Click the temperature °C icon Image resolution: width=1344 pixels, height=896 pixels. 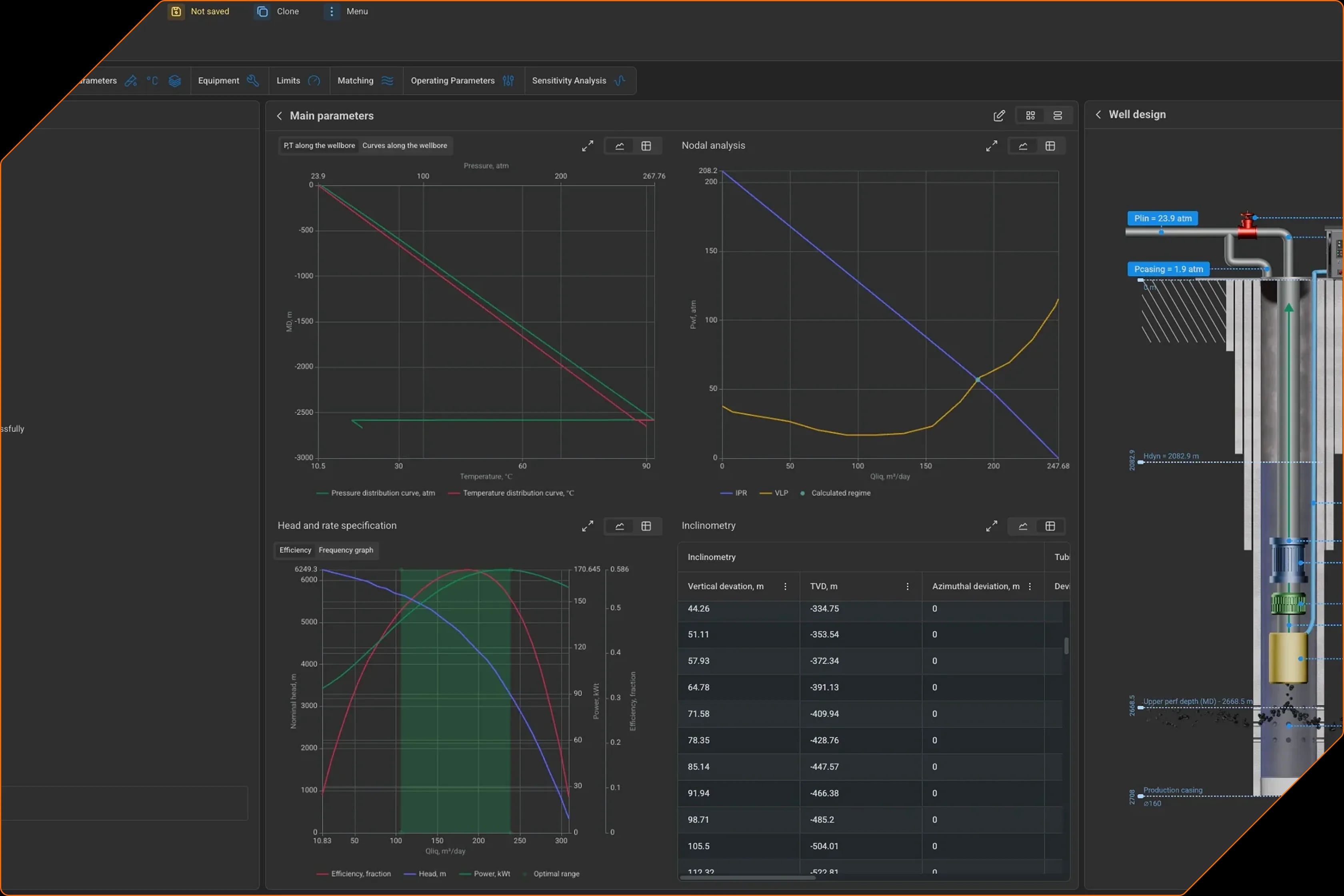point(152,81)
